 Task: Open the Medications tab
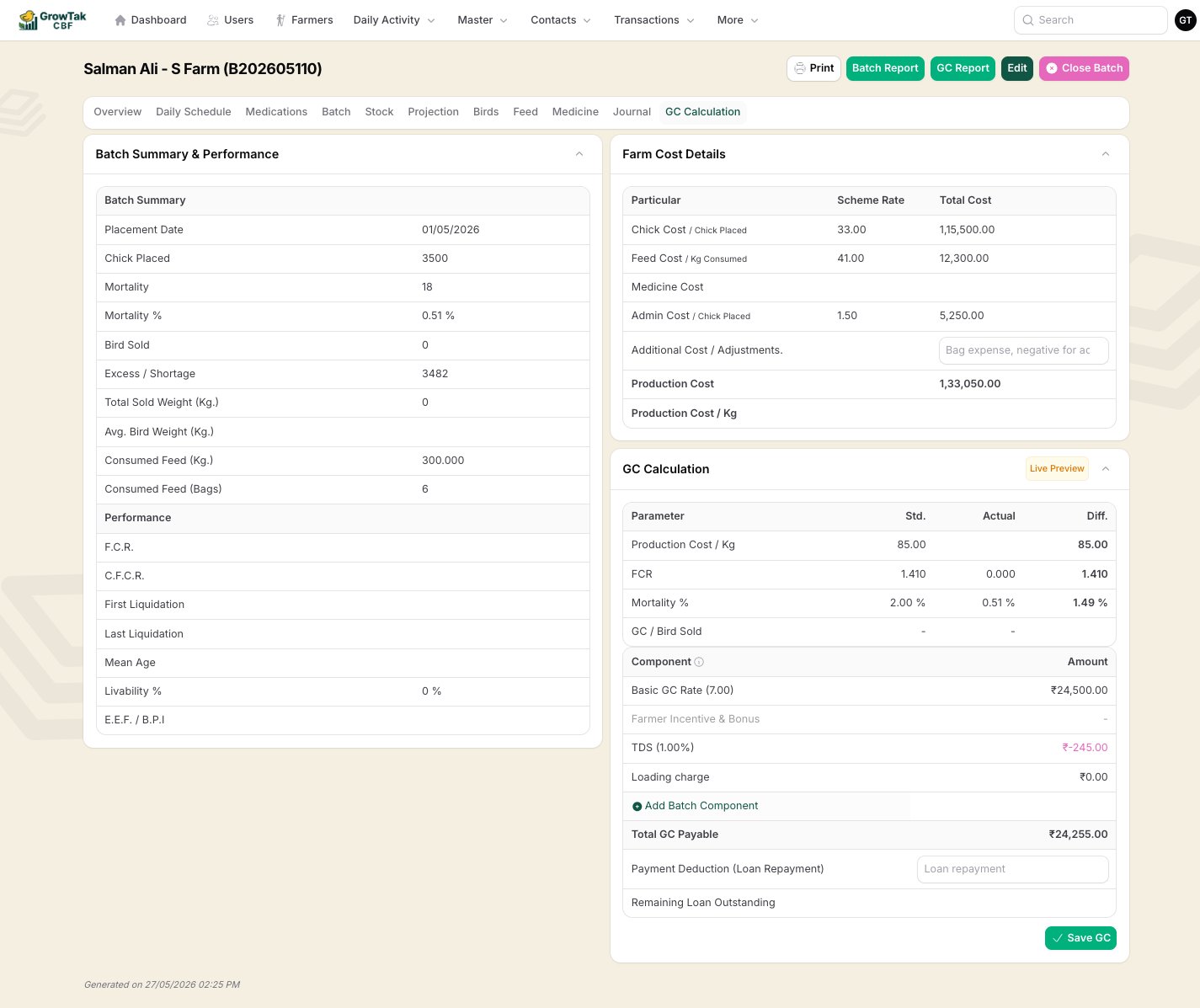coord(276,112)
